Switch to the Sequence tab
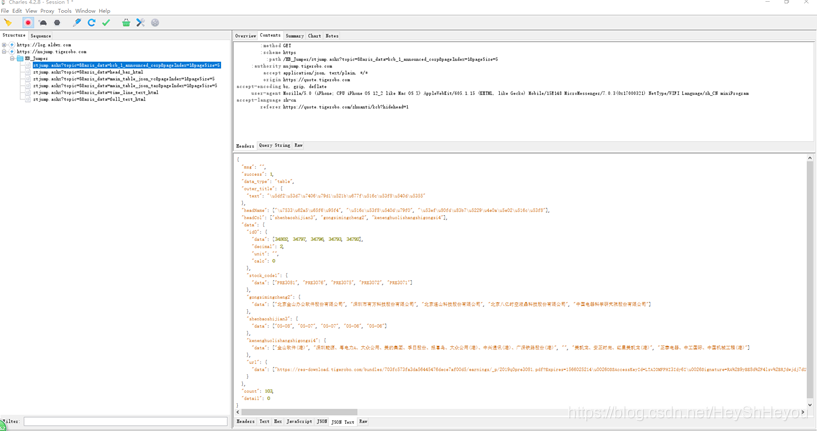 (x=41, y=36)
